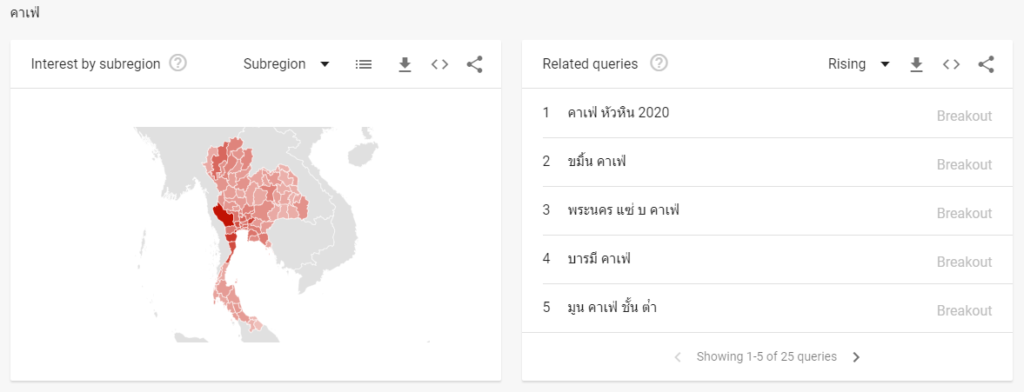1024x392 pixels.
Task: Select query พระนคร แซ่ บ คาเฟ่
Action: [767, 211]
